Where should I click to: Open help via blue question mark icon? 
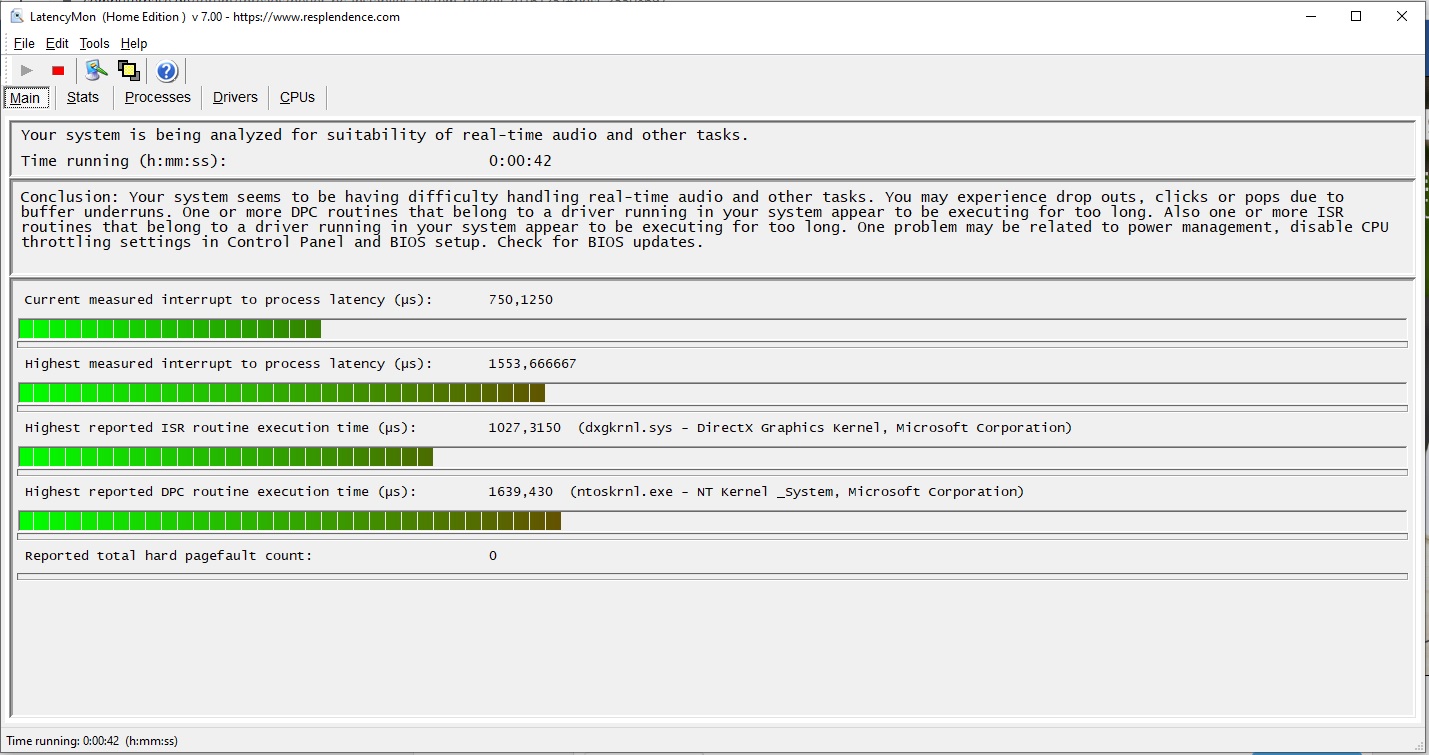tap(167, 71)
